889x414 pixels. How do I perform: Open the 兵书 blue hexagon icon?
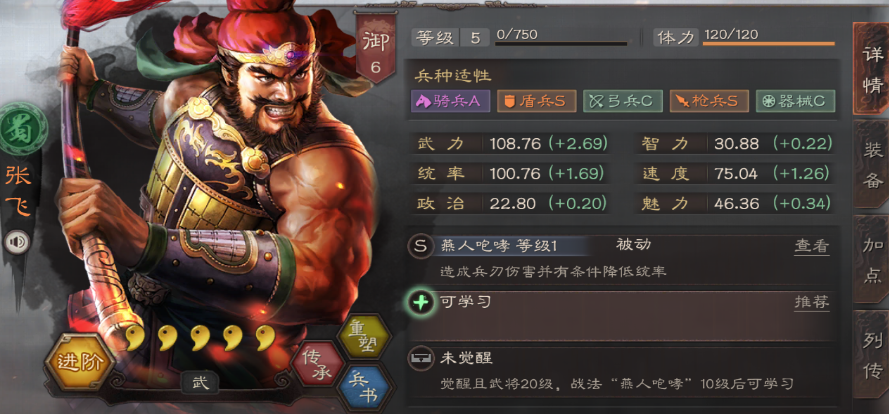point(363,388)
